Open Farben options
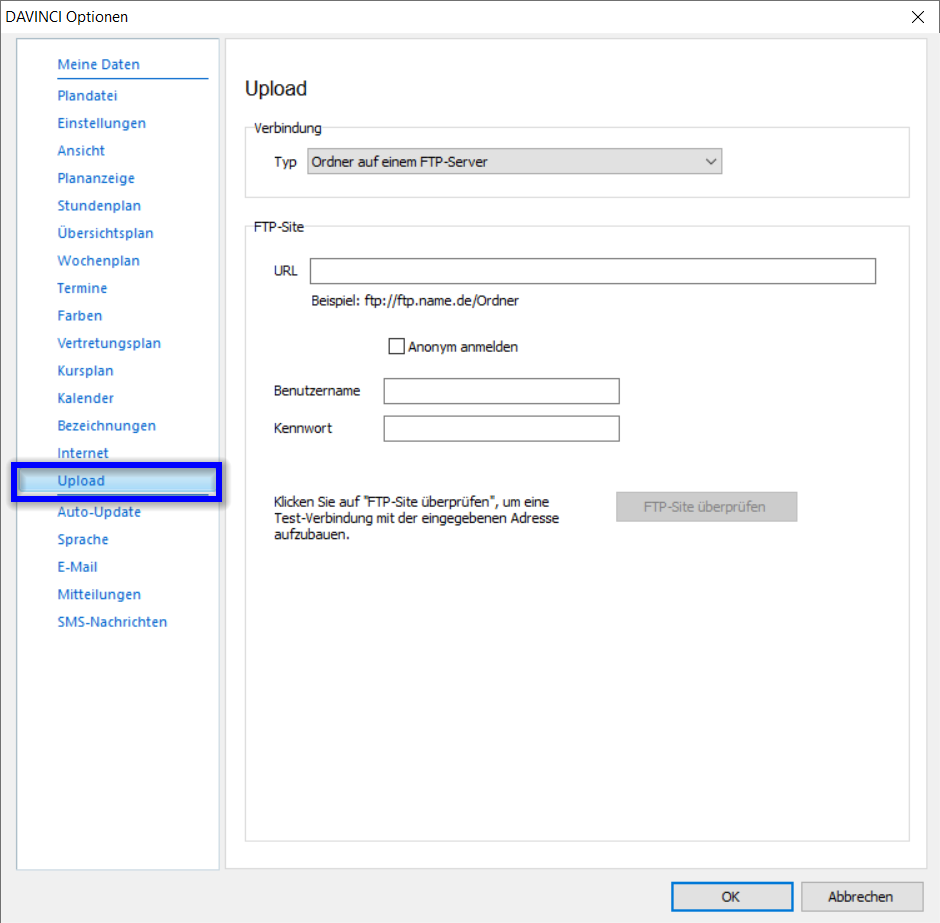940x923 pixels. [x=80, y=316]
